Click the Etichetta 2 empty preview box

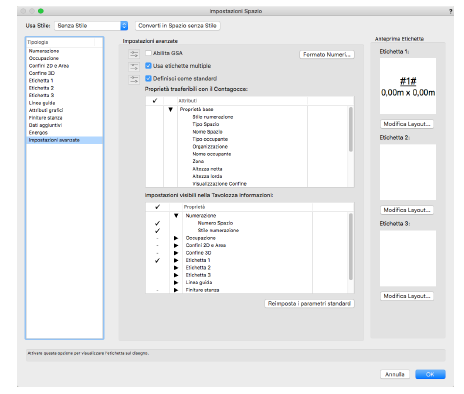pyautogui.click(x=408, y=172)
